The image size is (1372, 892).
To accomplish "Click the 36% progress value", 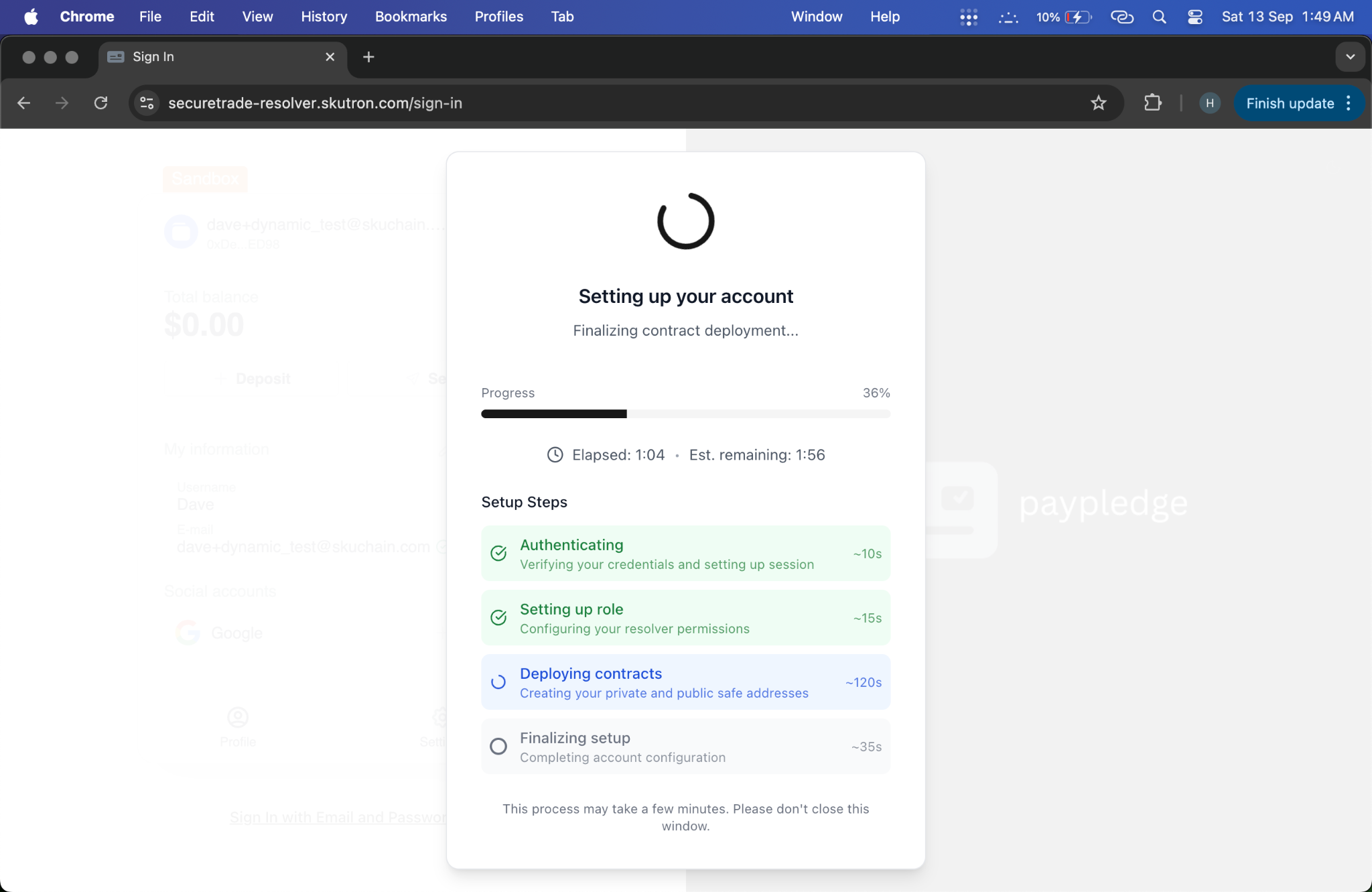I will click(876, 393).
